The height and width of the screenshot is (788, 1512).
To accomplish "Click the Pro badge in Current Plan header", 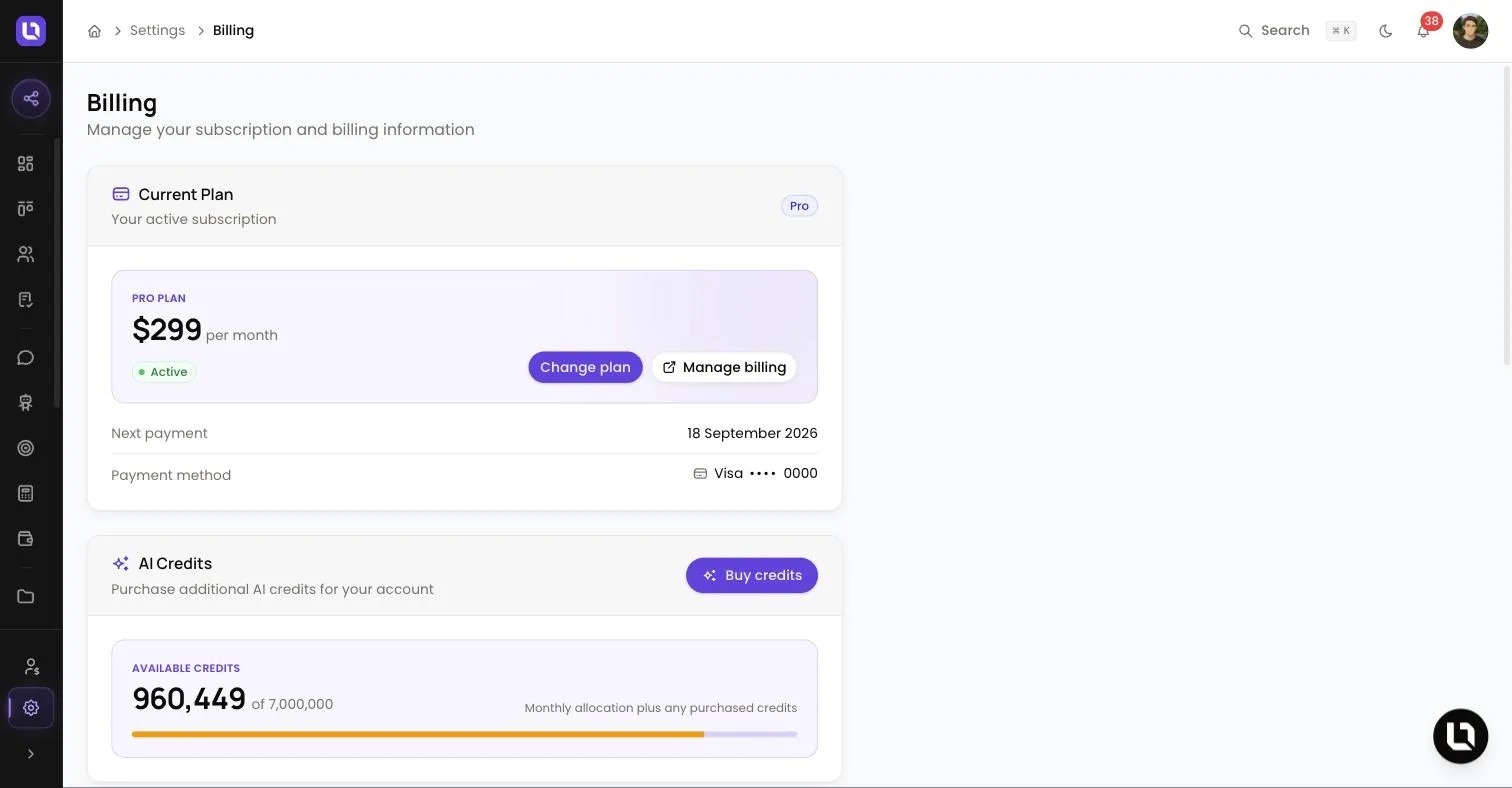I will pyautogui.click(x=799, y=206).
